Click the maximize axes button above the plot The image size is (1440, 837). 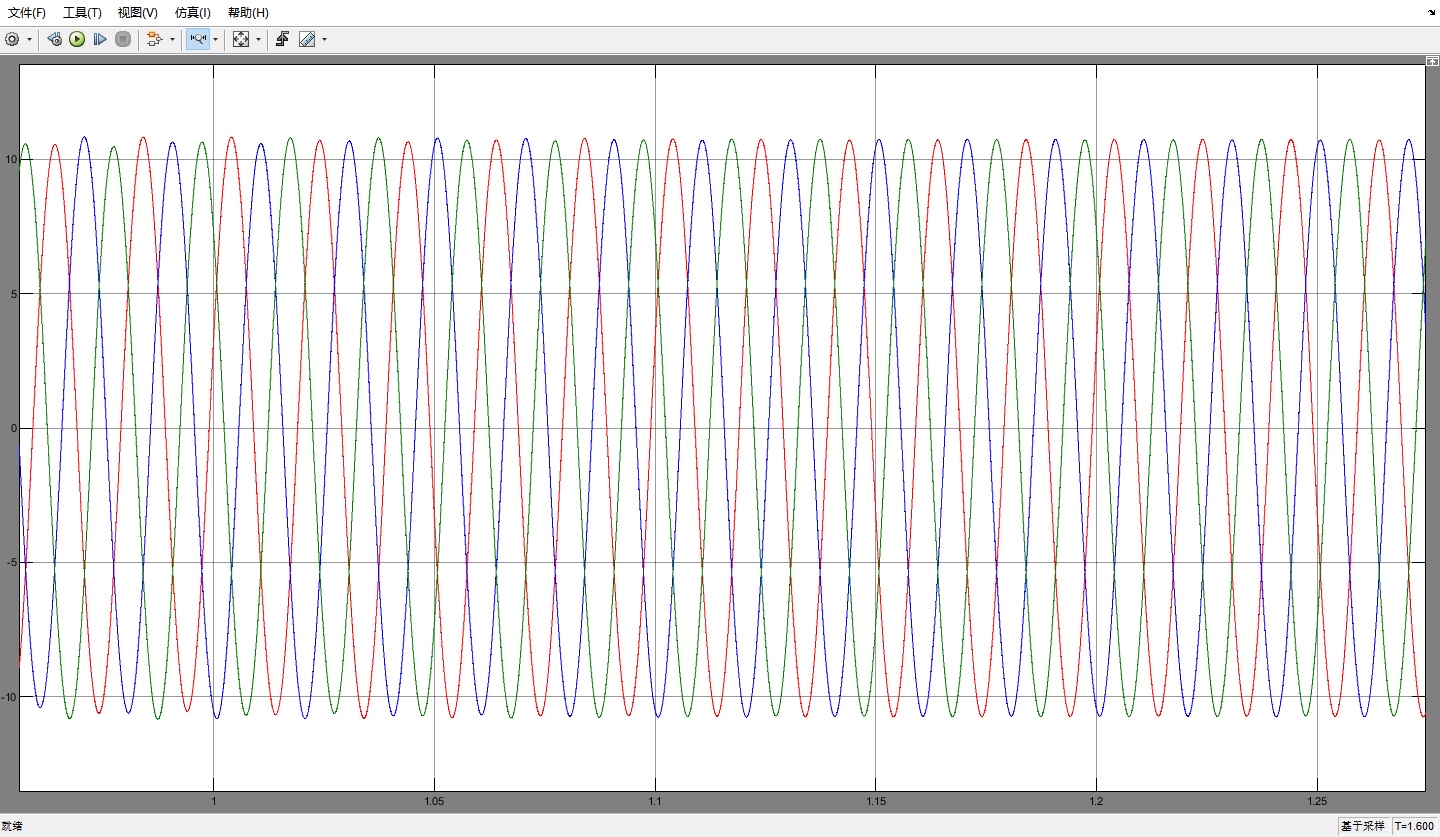1432,61
